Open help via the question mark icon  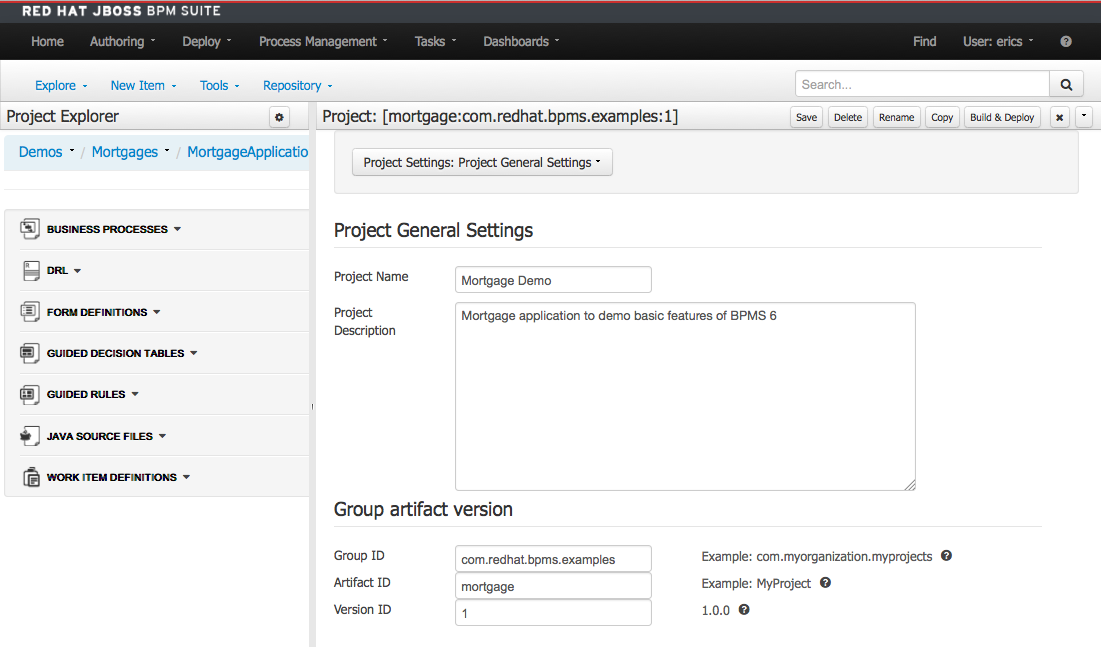(1065, 41)
